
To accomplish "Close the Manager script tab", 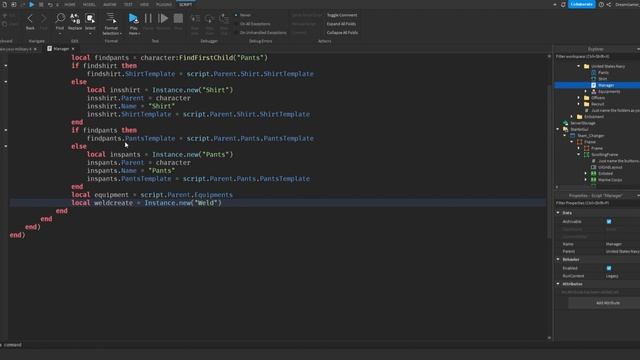I will pyautogui.click(x=73, y=49).
